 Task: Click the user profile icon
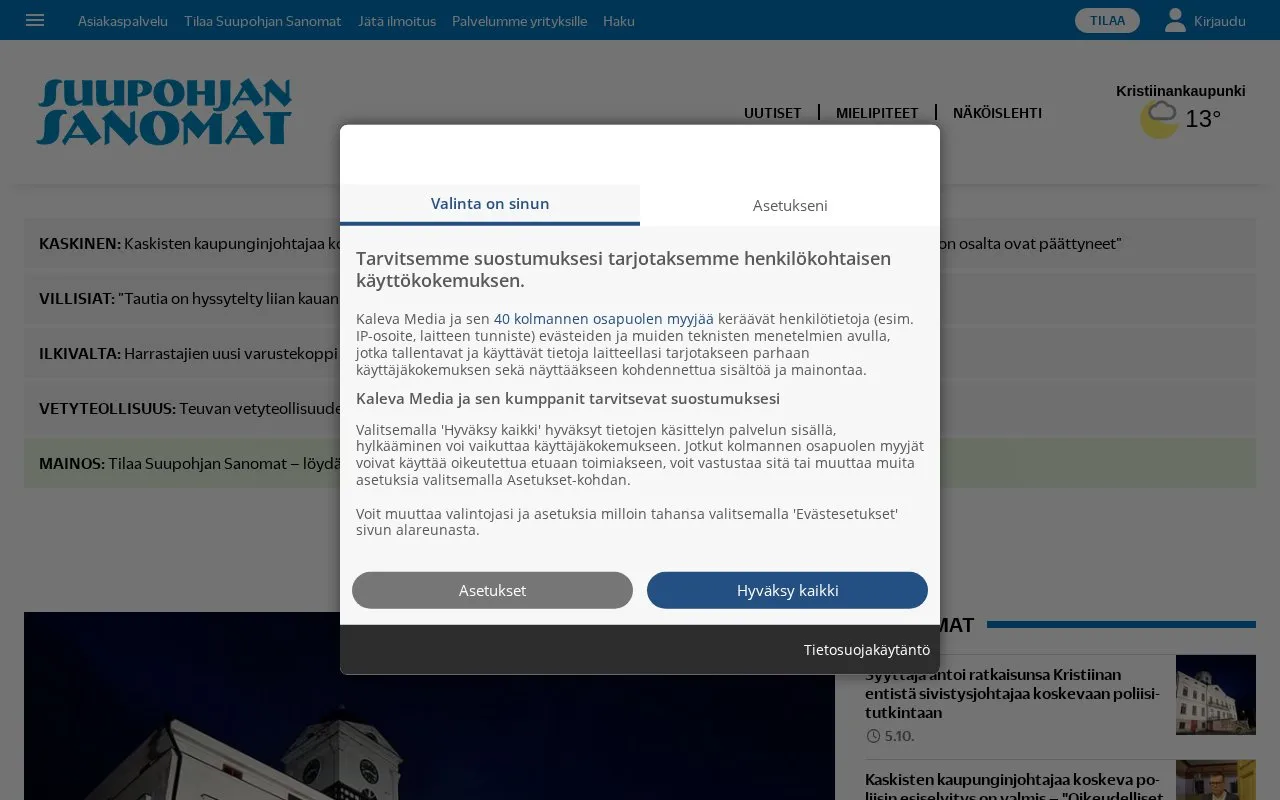(1175, 20)
